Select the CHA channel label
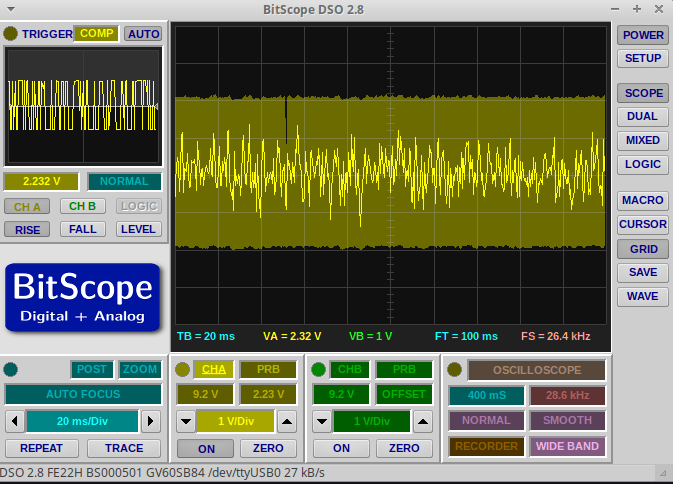This screenshot has height=484, width=673. 214,369
